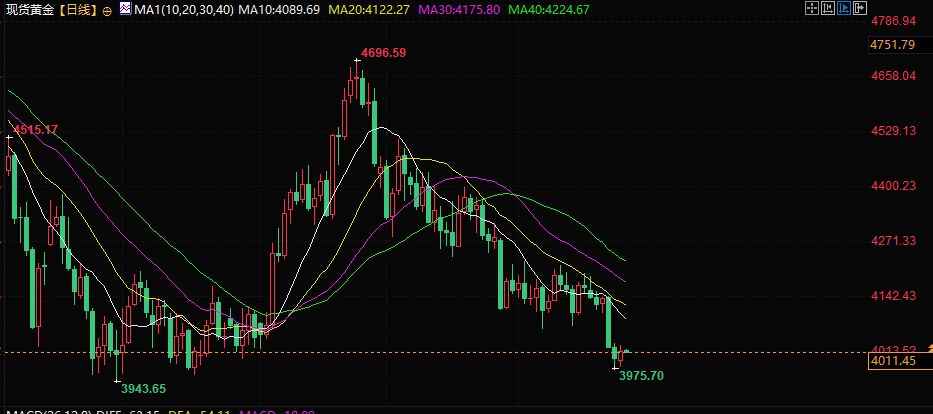
Task: Click the four-dot crosshair cursor icon
Action: pos(812,8)
